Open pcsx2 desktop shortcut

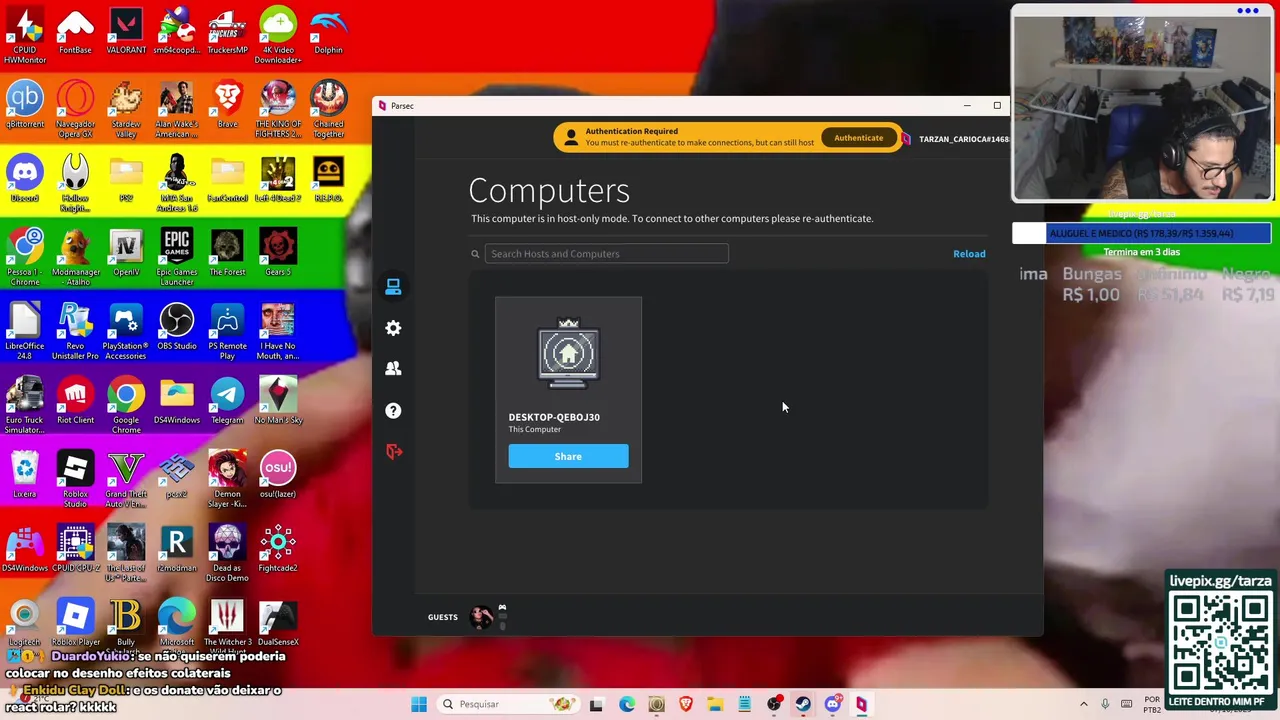177,474
